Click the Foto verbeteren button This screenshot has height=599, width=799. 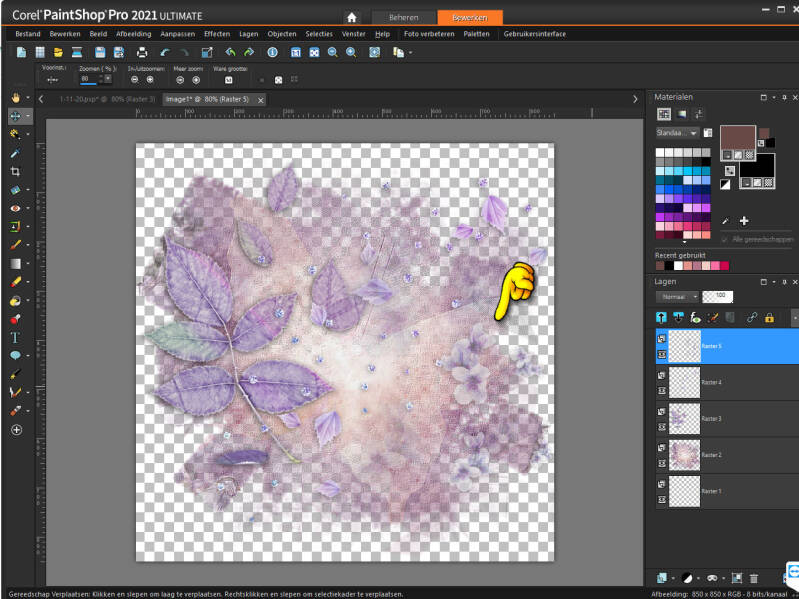[x=429, y=34]
